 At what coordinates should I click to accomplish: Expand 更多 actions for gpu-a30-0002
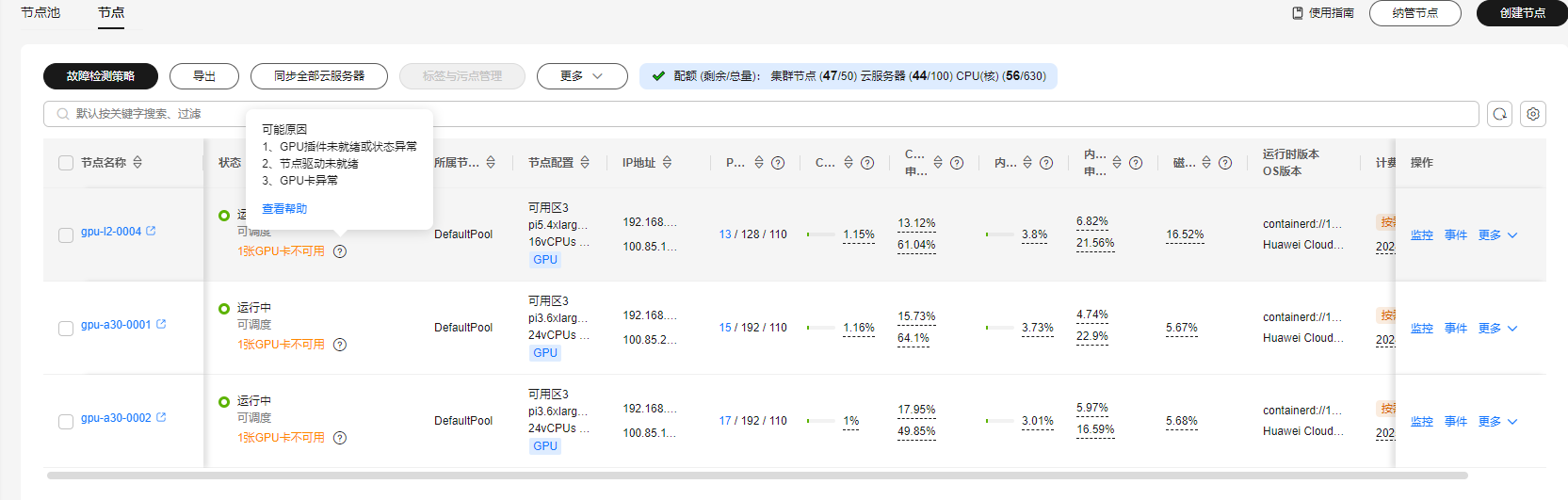click(1497, 422)
